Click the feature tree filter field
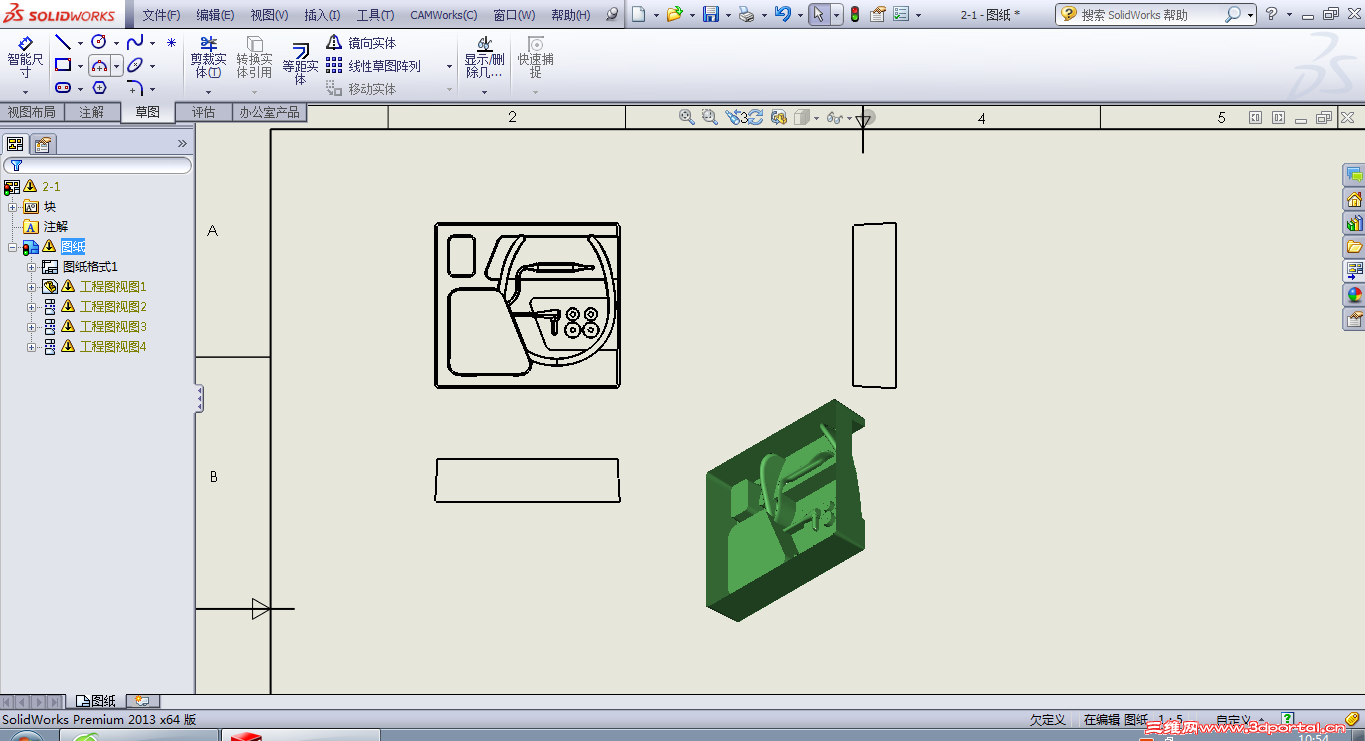Viewport: 1365px width, 741px height. (97, 165)
